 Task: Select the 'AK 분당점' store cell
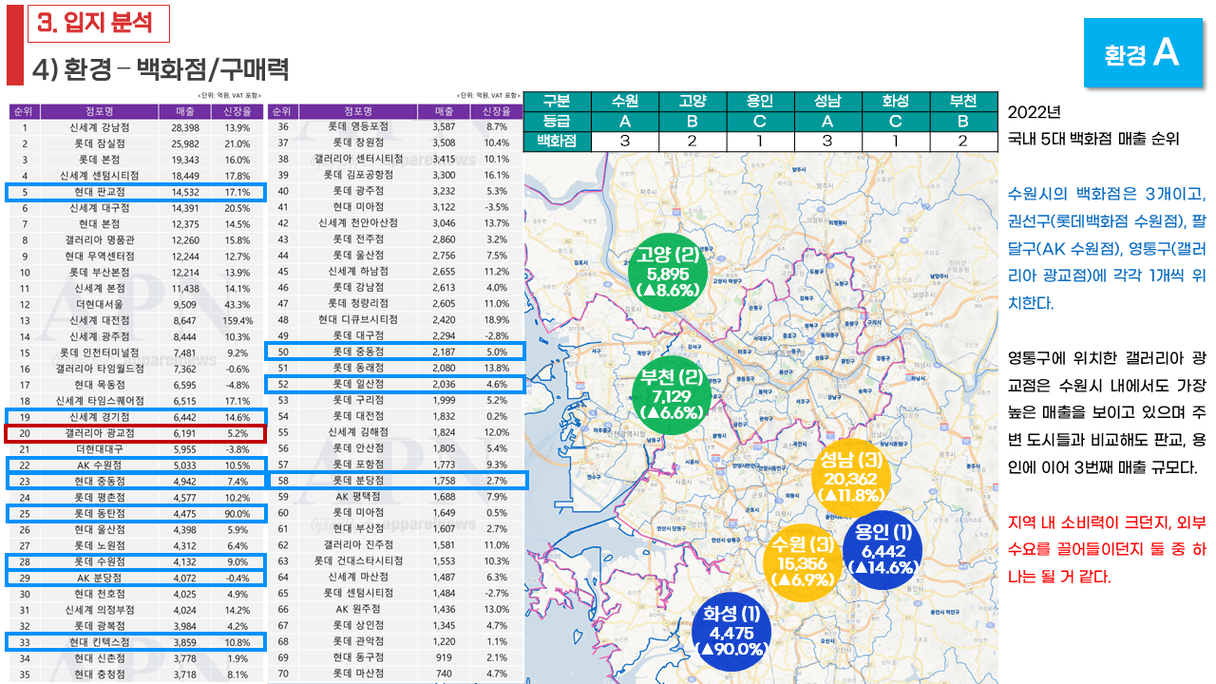pyautogui.click(x=100, y=577)
